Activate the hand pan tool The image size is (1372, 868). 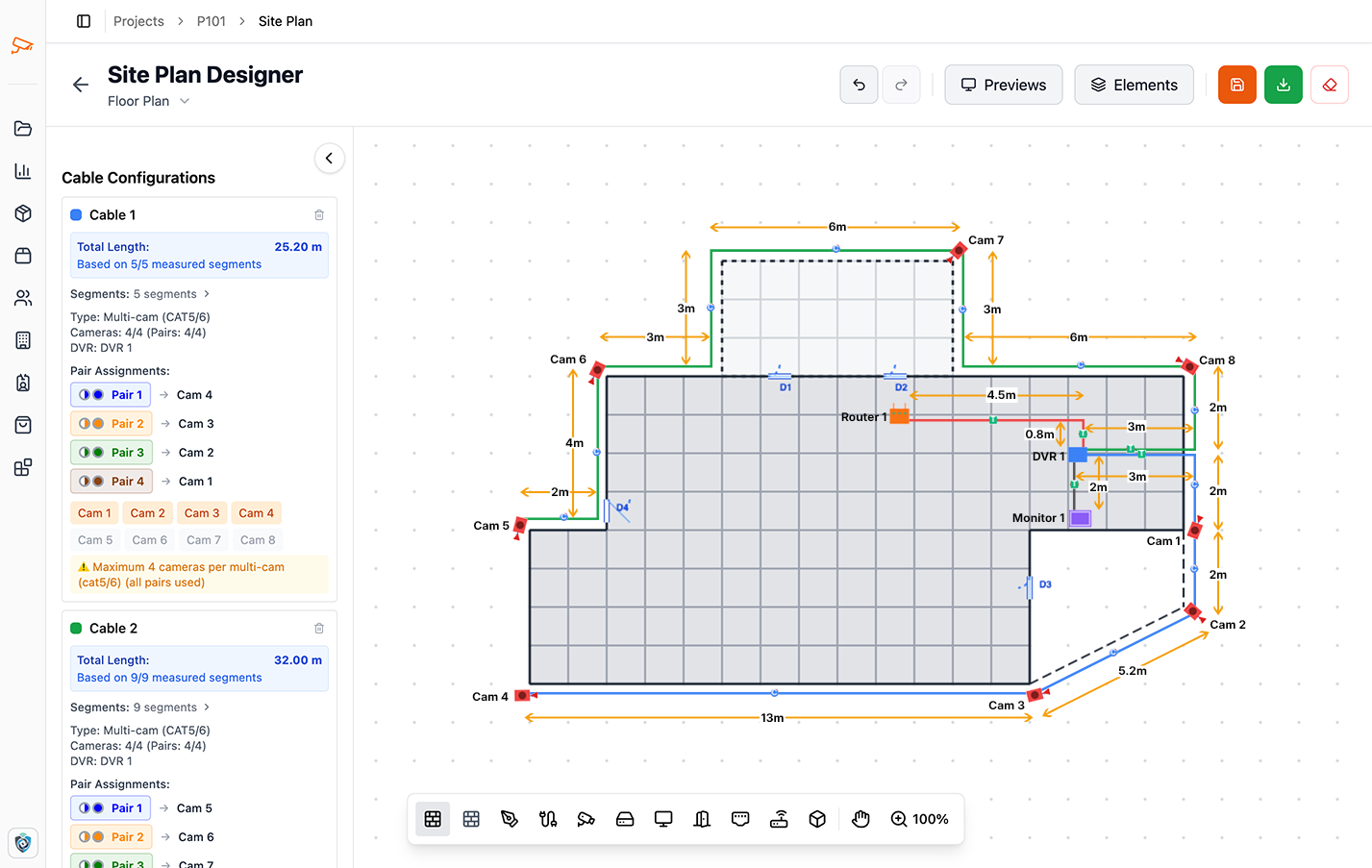pyautogui.click(x=861, y=819)
